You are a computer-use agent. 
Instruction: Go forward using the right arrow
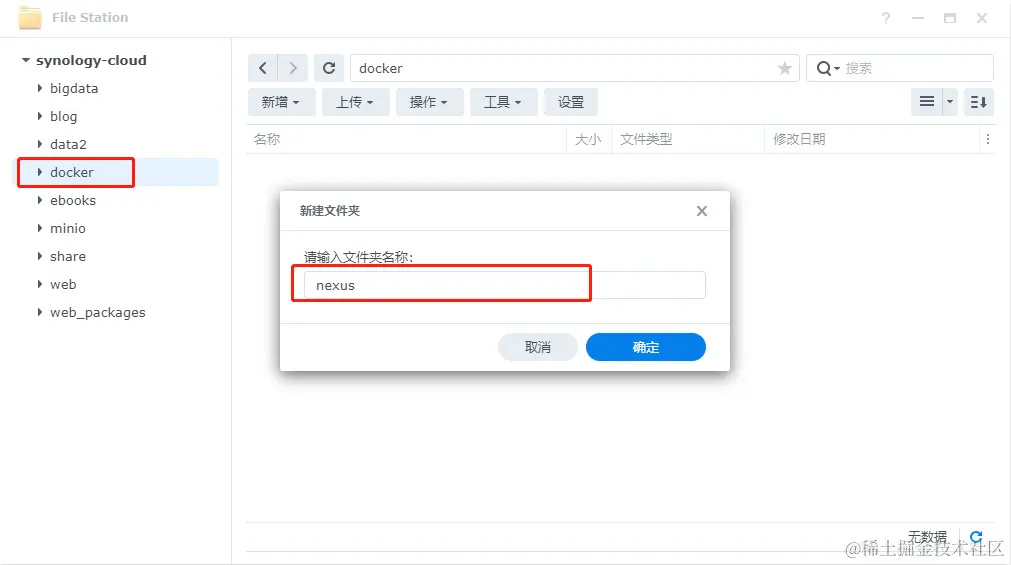[293, 68]
